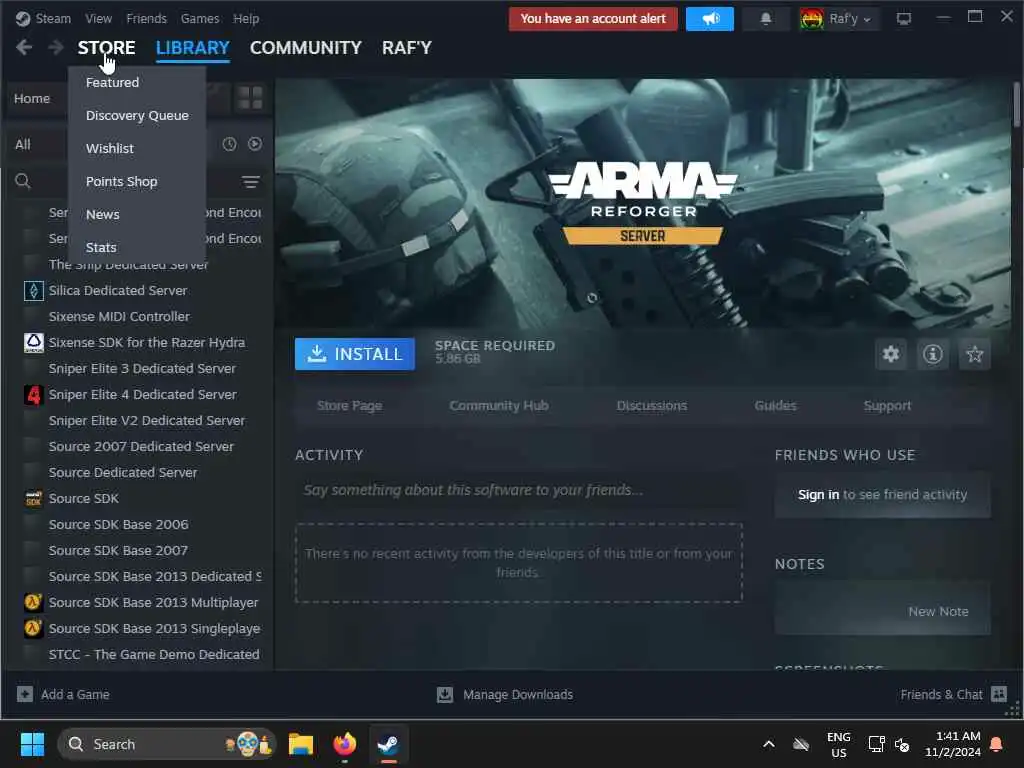Click the Manage Downloads icon
This screenshot has width=1024, height=768.
[x=445, y=694]
